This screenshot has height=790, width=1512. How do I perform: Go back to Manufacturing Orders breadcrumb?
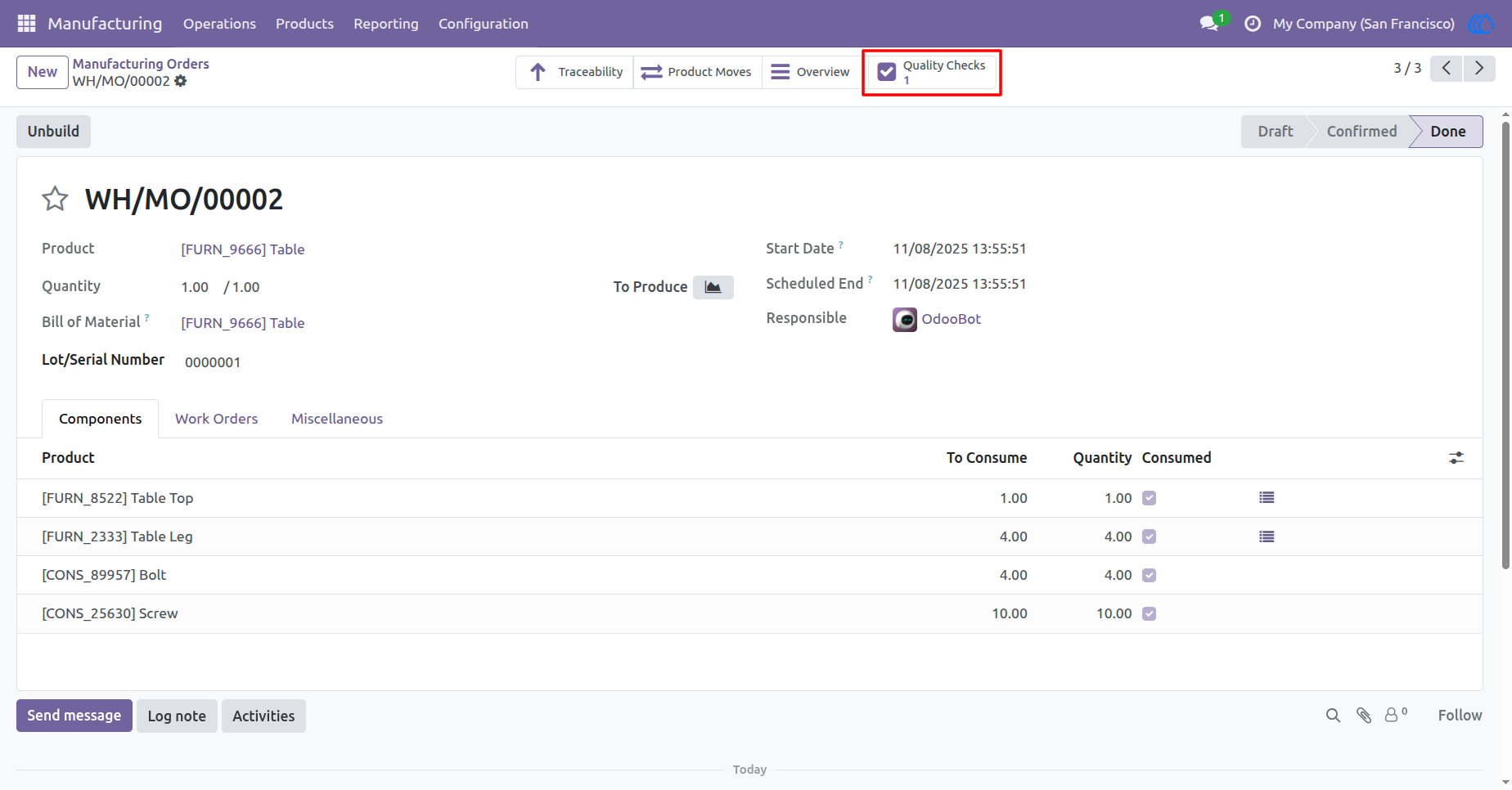pyautogui.click(x=141, y=64)
